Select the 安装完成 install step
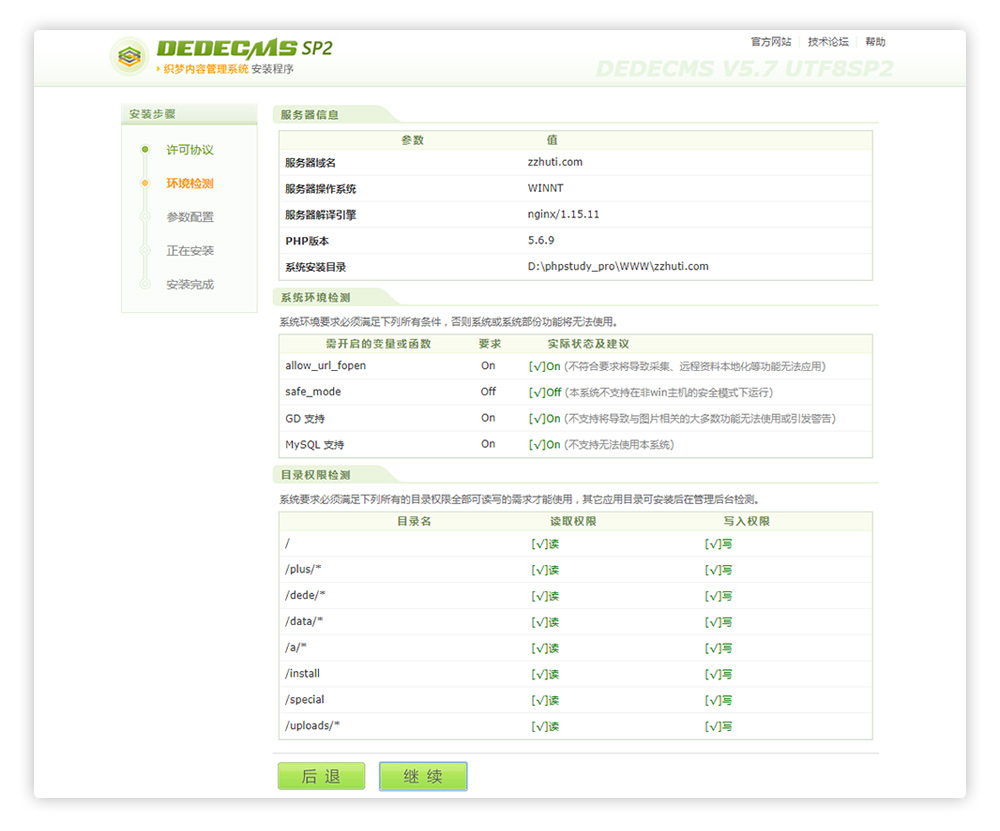The height and width of the screenshot is (831, 1000). 190,284
